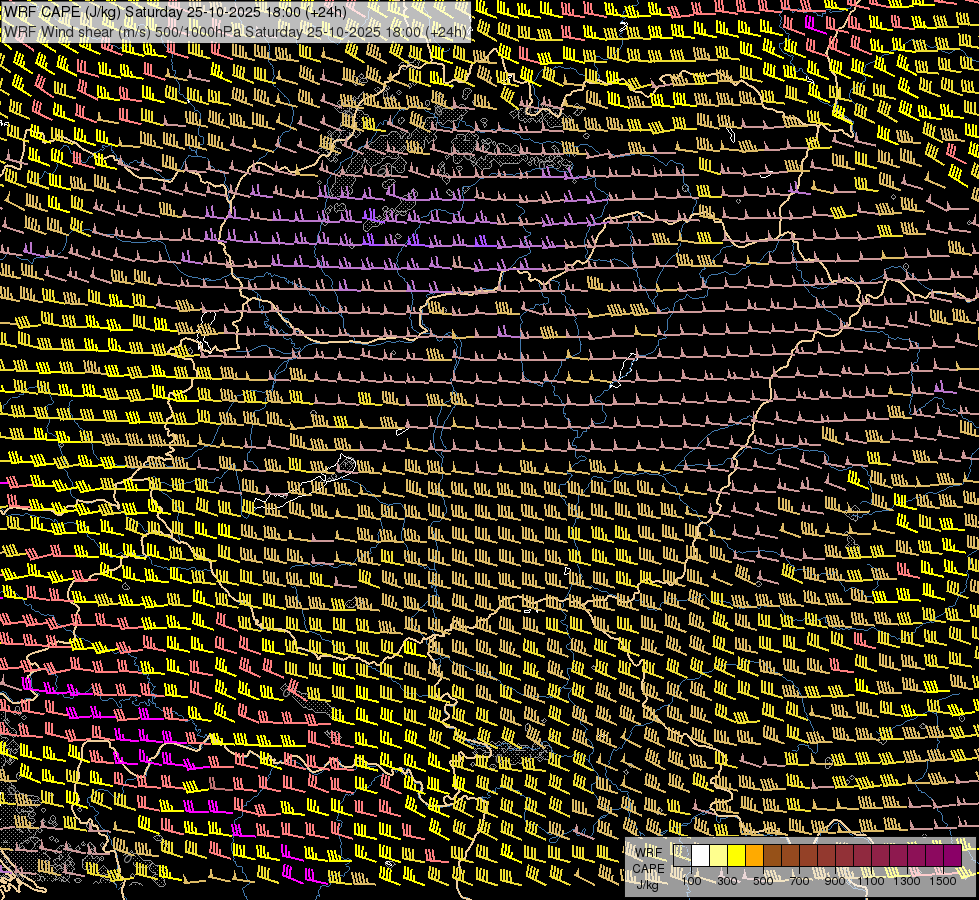Click the legend value 100
The height and width of the screenshot is (900, 979).
[691, 881]
